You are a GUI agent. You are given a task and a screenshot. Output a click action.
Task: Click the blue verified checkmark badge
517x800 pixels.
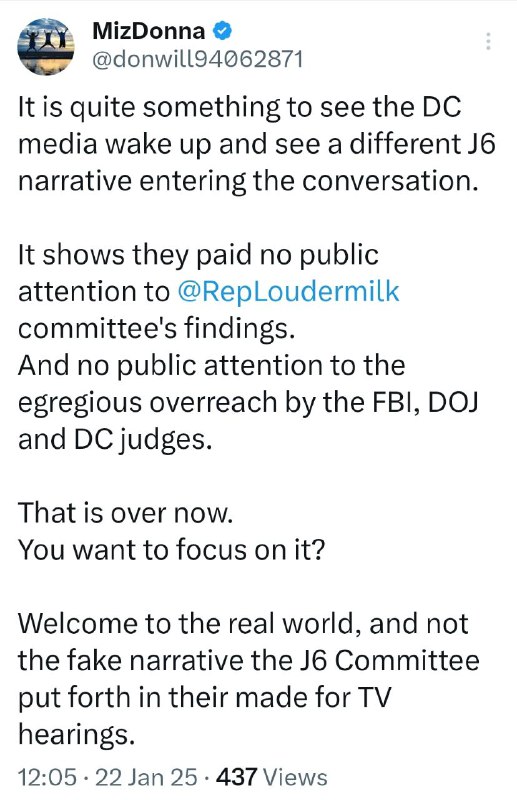coord(222,32)
